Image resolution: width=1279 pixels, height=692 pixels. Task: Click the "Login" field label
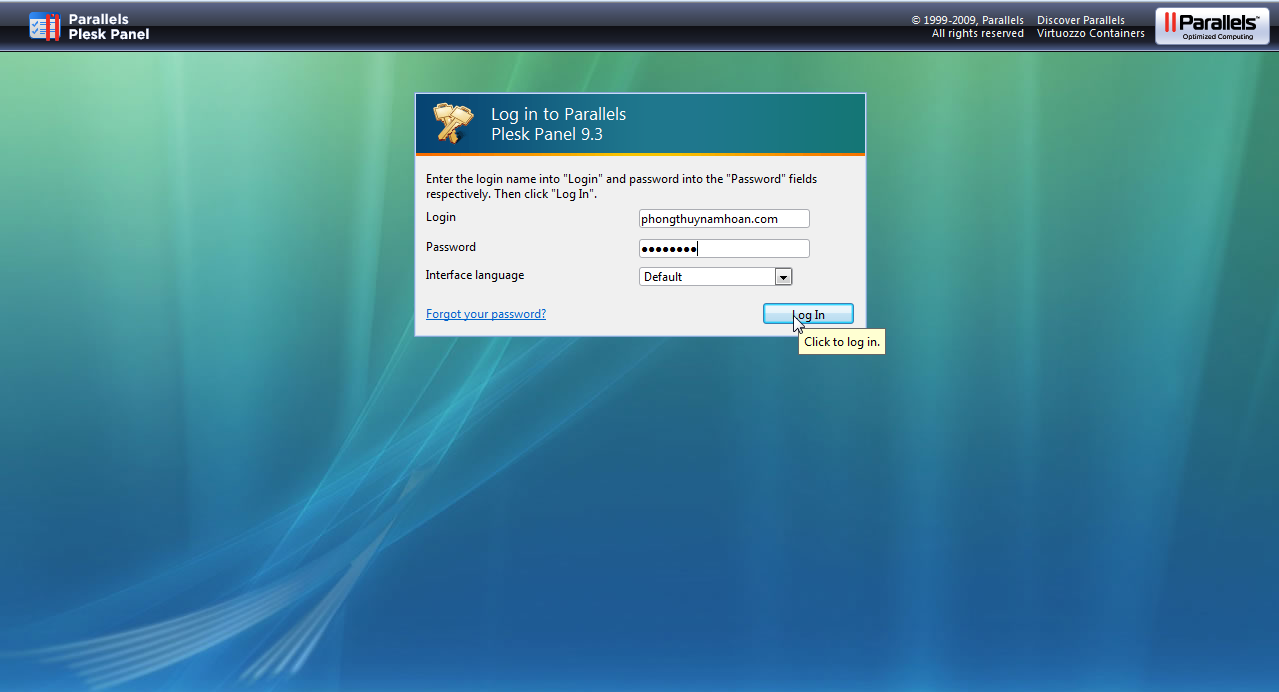pyautogui.click(x=441, y=217)
